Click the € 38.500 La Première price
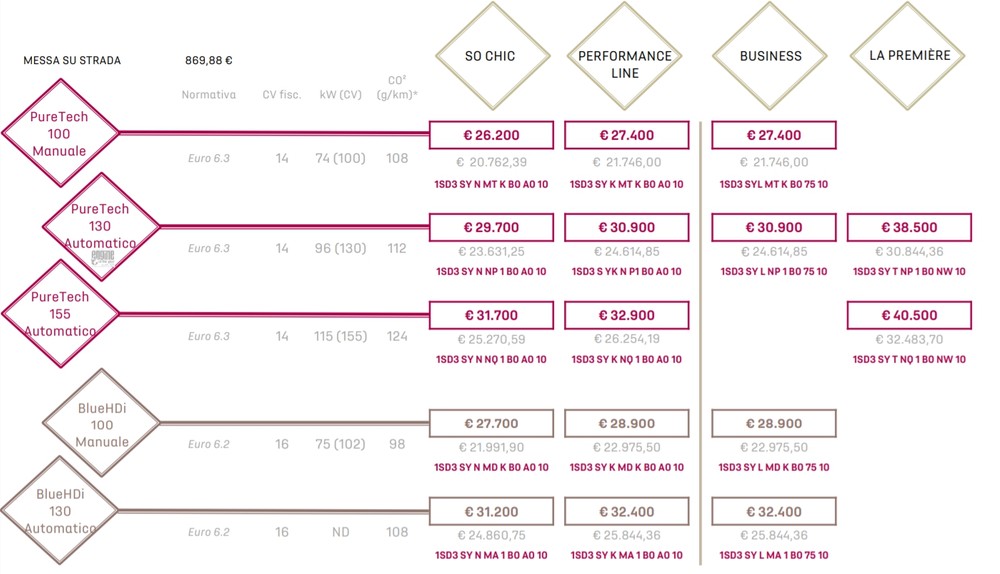1000x574 pixels. coord(909,227)
